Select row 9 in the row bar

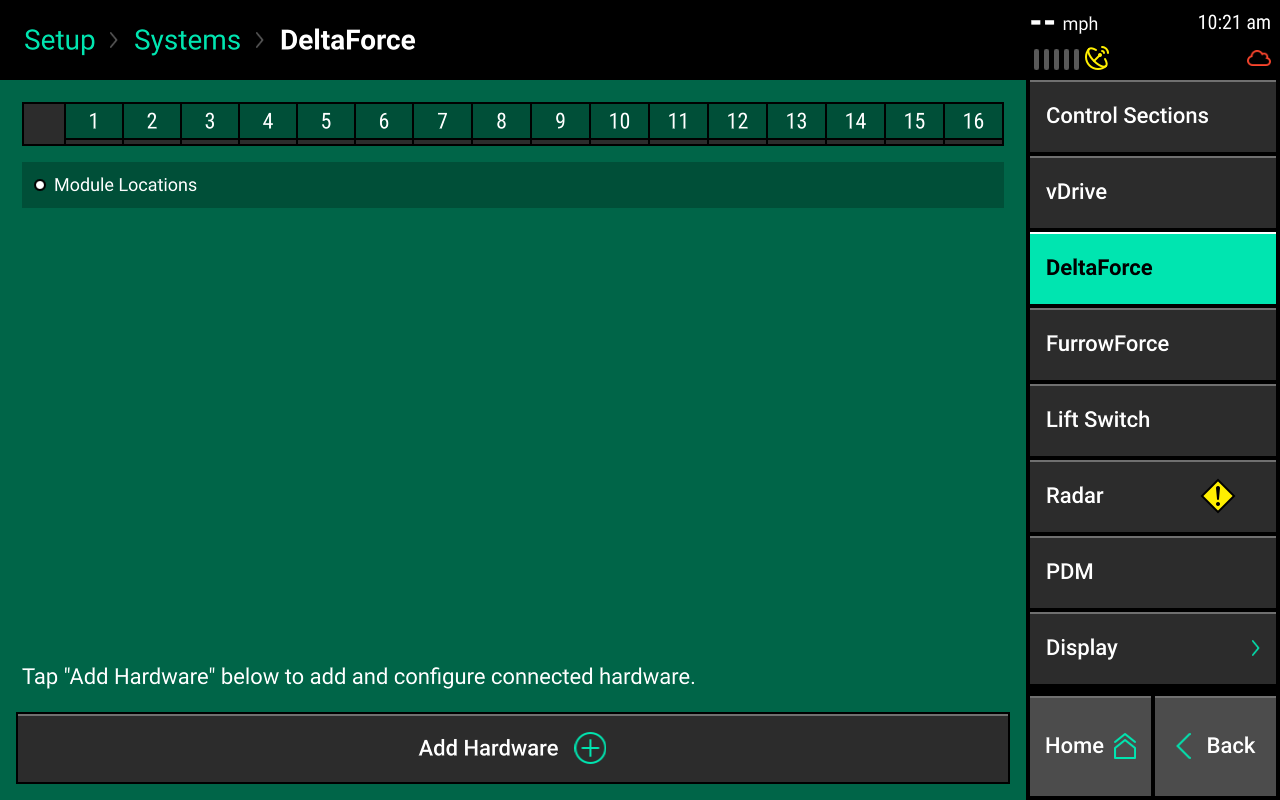pos(560,122)
